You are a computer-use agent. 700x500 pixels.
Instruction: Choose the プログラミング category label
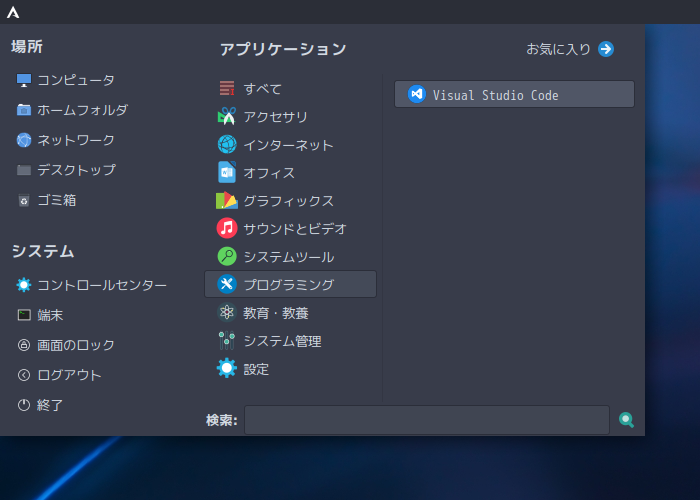(289, 285)
